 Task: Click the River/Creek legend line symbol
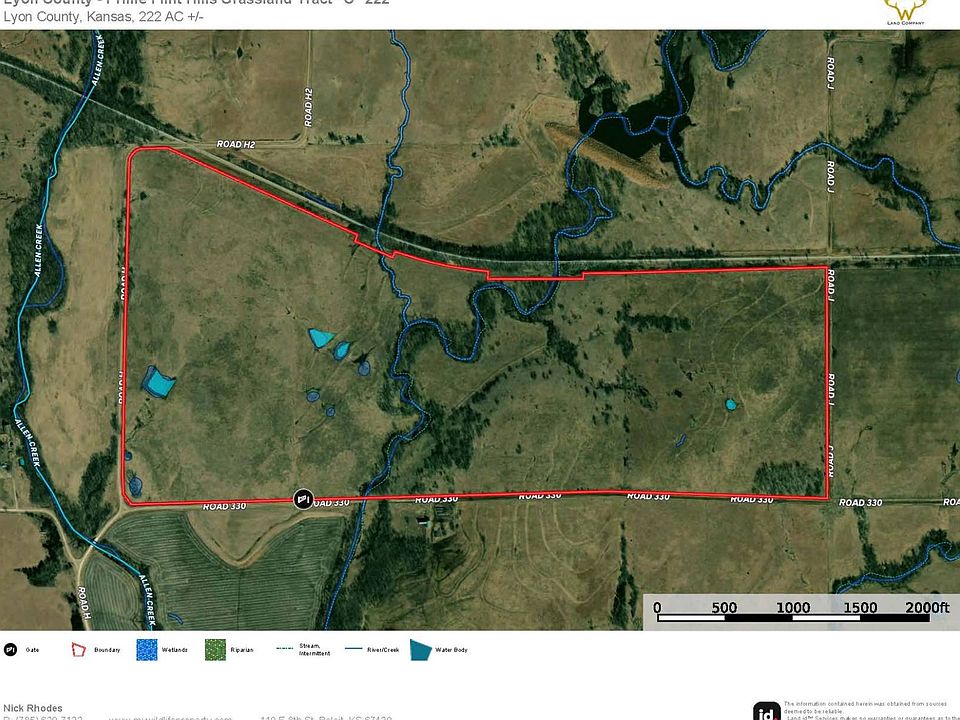point(351,650)
